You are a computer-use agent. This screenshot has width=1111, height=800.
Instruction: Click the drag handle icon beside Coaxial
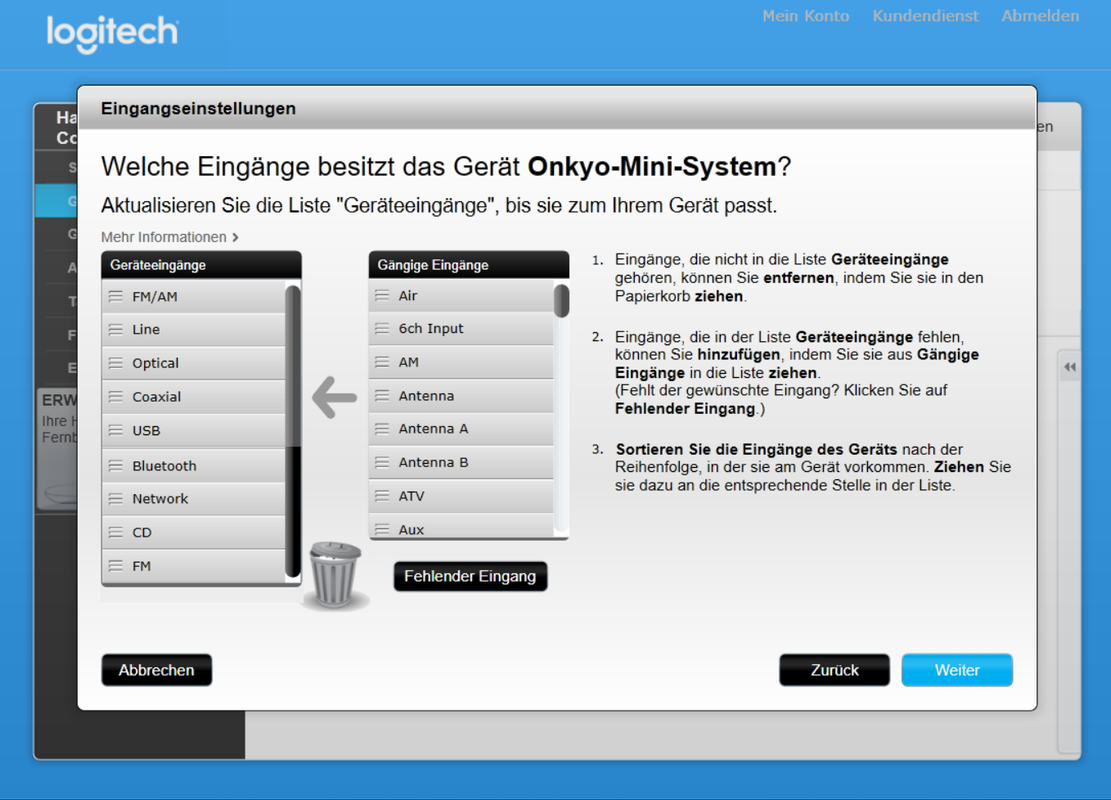(x=115, y=397)
